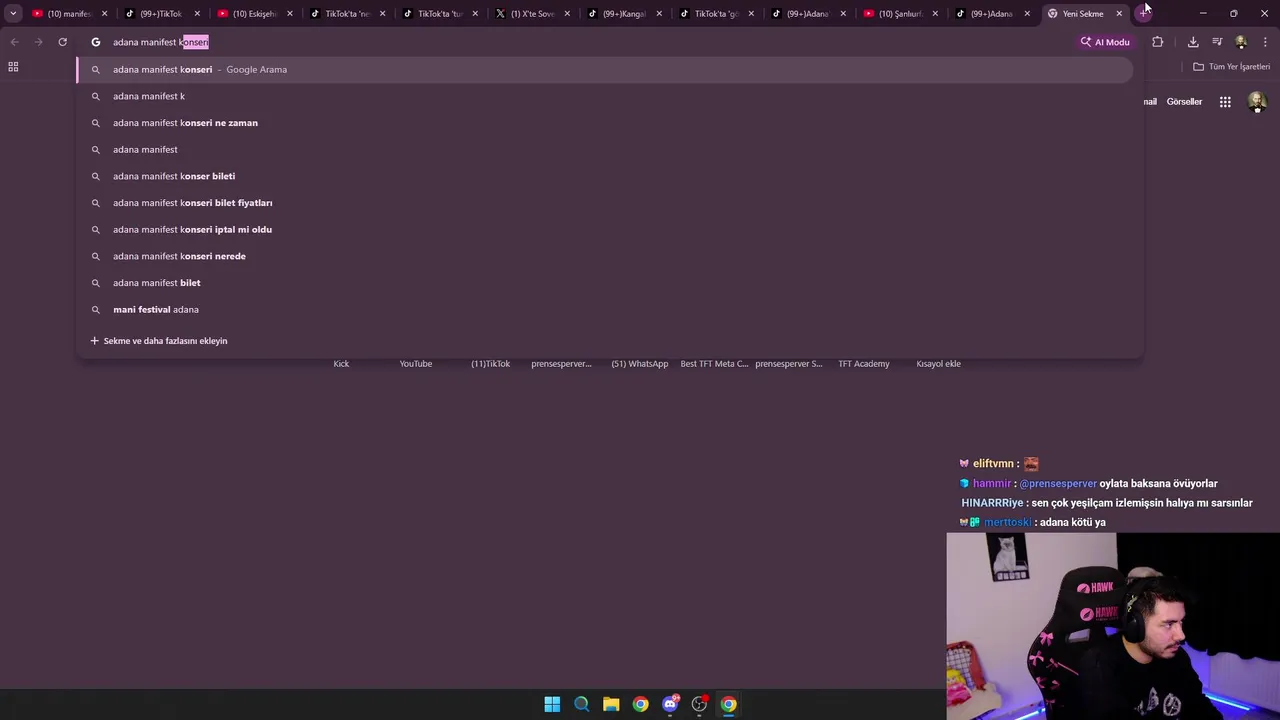Open the Extensions puzzle icon
The width and height of the screenshot is (1280, 720).
(1158, 42)
